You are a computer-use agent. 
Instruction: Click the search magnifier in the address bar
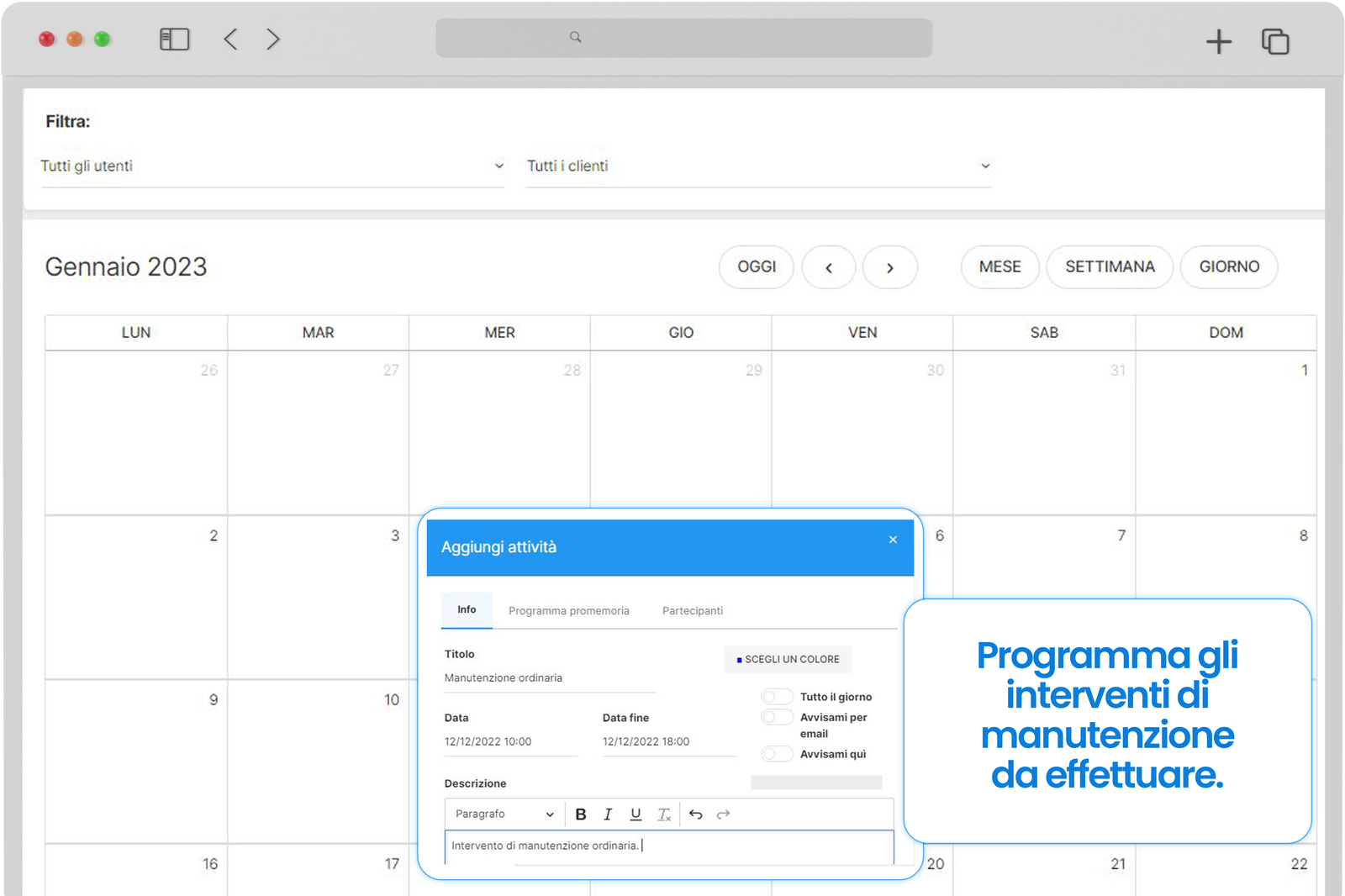tap(576, 37)
